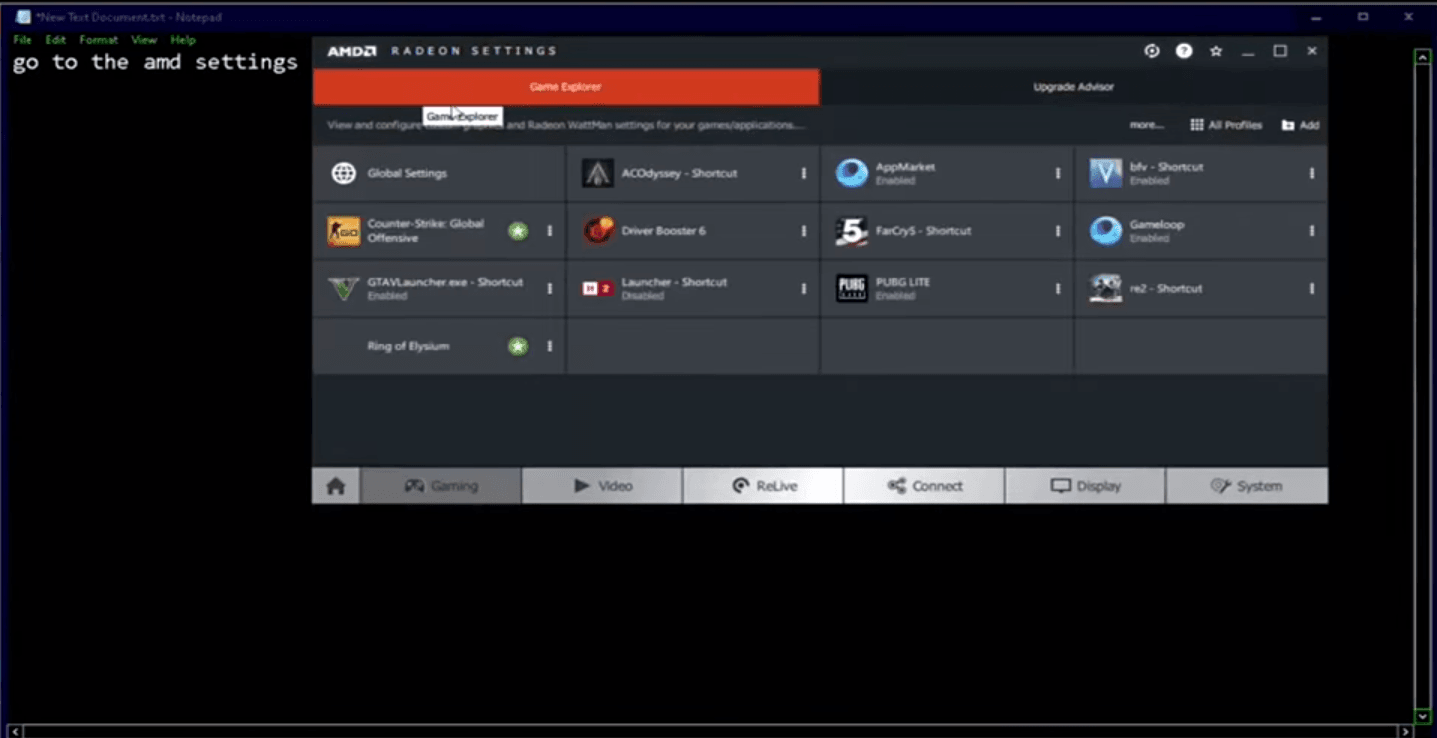This screenshot has width=1437, height=738.
Task: Click the updates notification icon in title bar
Action: (x=1152, y=51)
